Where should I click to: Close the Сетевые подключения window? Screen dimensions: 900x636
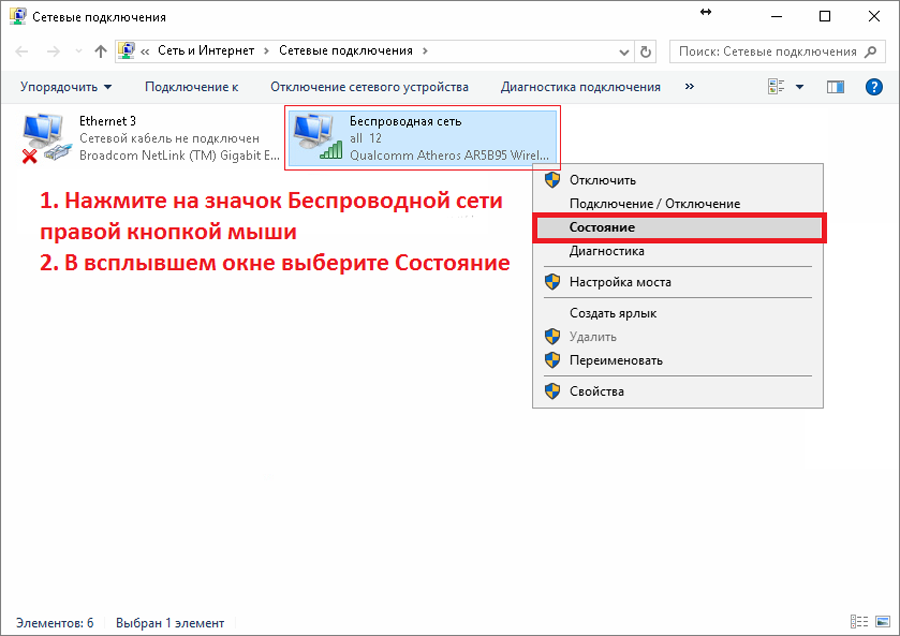874,16
